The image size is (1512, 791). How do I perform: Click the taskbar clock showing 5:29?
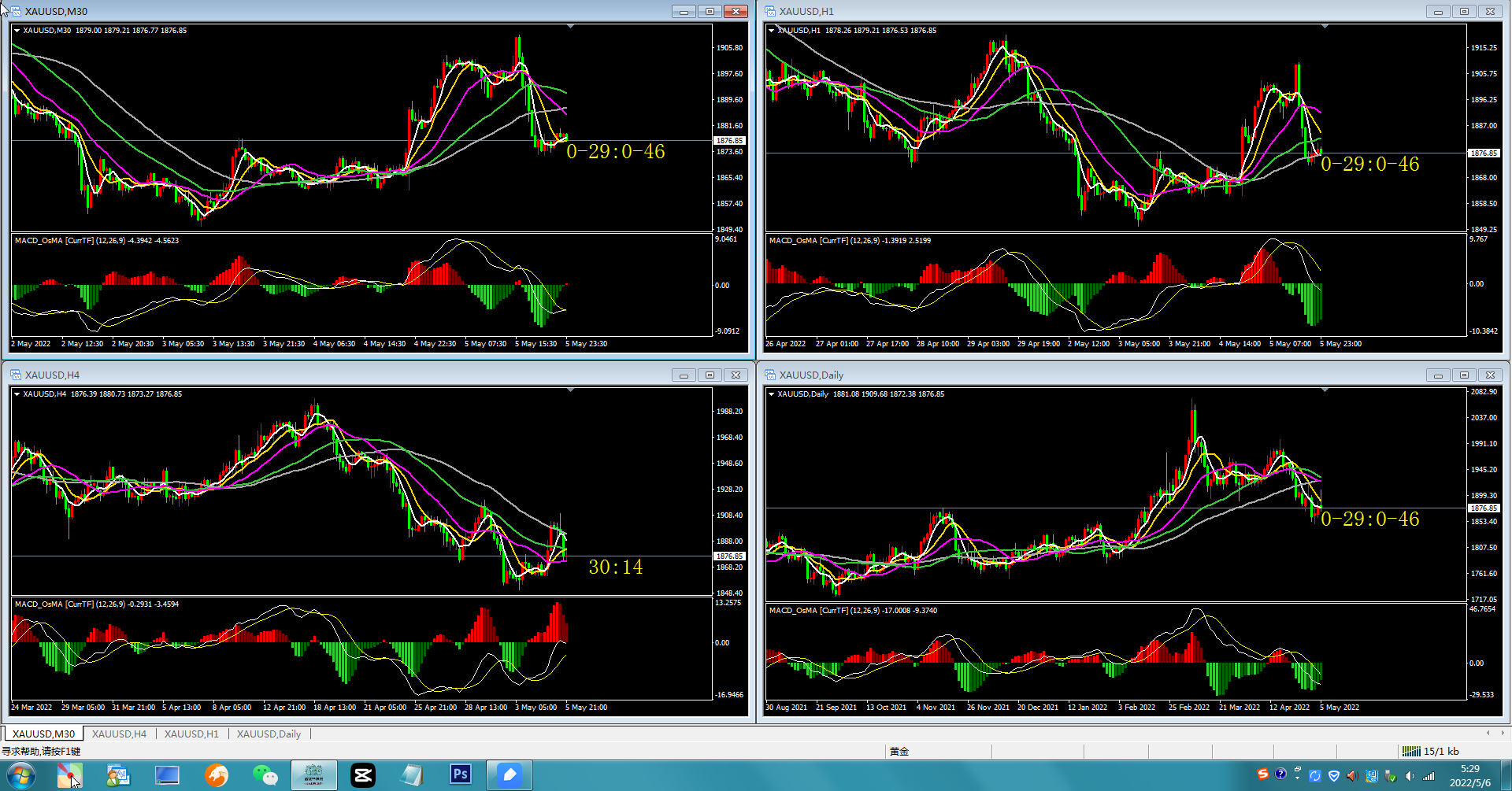[1470, 769]
